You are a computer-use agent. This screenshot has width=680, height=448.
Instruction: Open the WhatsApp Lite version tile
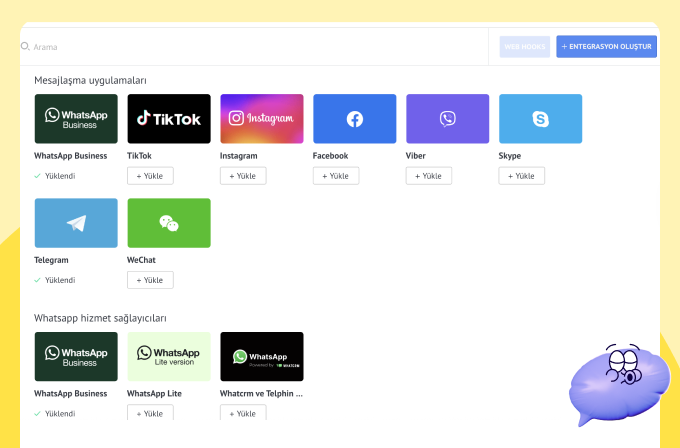pos(169,356)
